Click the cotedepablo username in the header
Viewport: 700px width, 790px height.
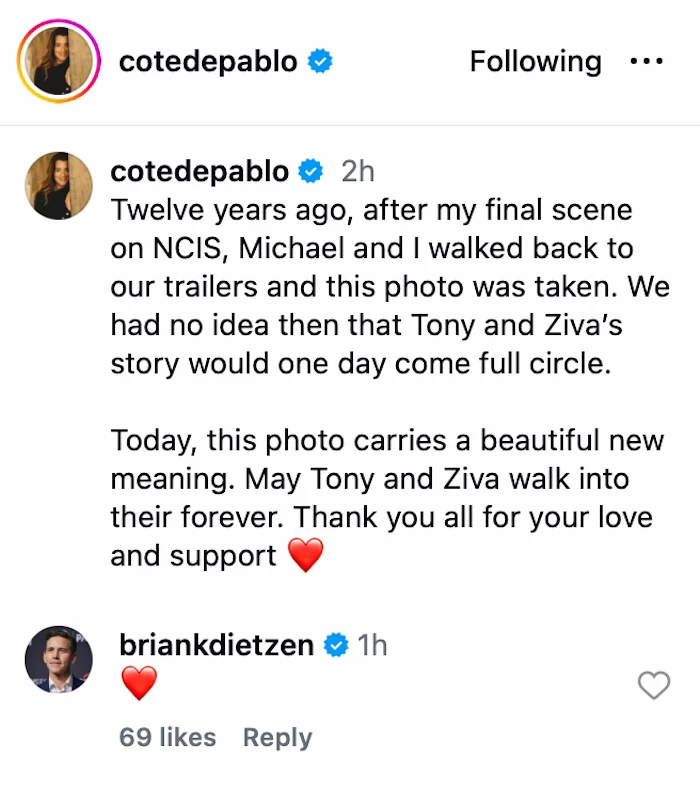coord(208,62)
